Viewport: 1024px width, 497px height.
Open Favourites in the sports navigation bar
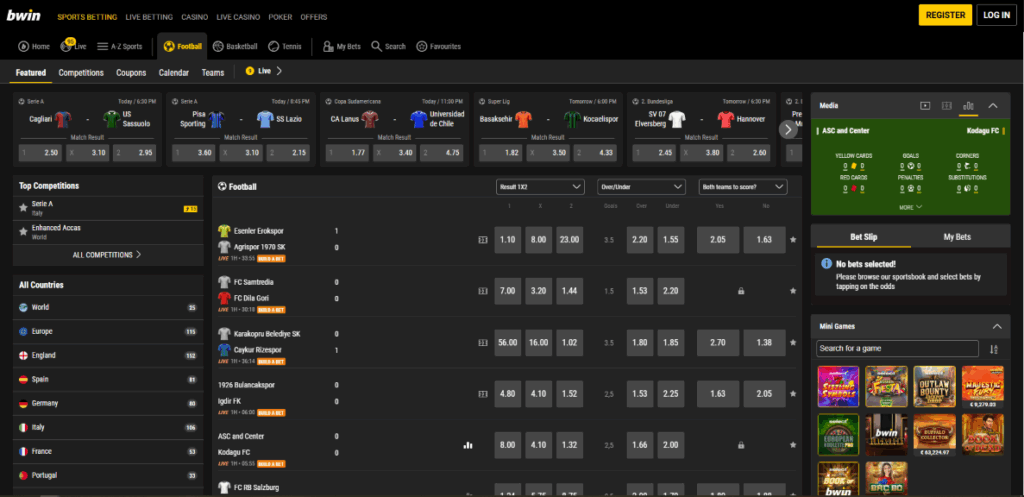pyautogui.click(x=438, y=46)
